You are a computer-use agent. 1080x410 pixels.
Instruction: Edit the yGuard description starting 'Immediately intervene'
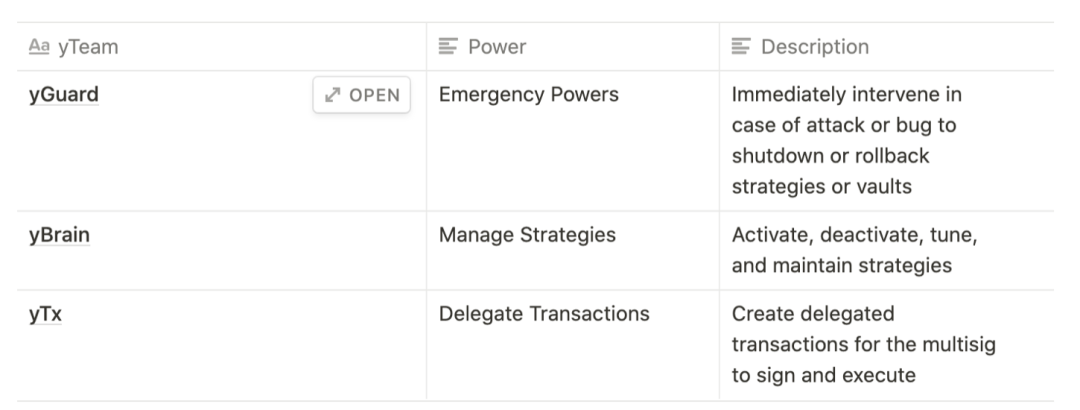tap(847, 141)
